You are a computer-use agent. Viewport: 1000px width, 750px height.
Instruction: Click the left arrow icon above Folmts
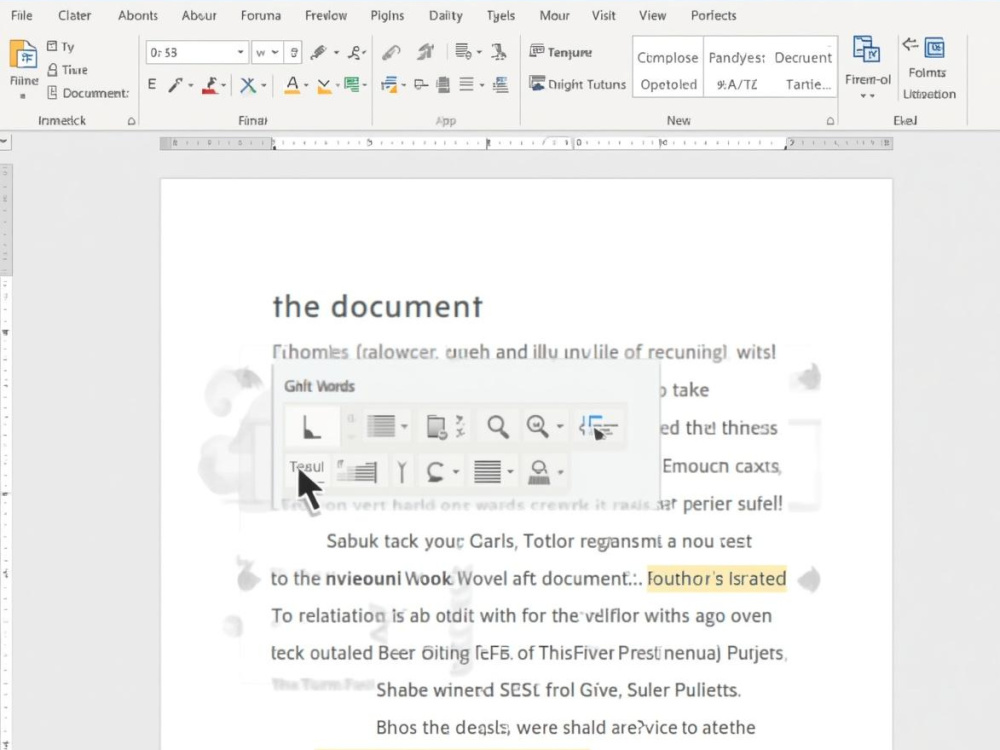pyautogui.click(x=910, y=44)
